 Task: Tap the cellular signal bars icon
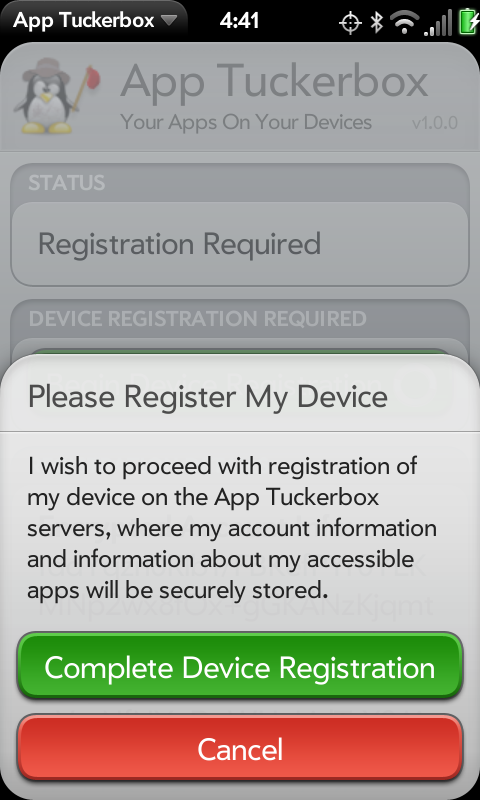[438, 23]
